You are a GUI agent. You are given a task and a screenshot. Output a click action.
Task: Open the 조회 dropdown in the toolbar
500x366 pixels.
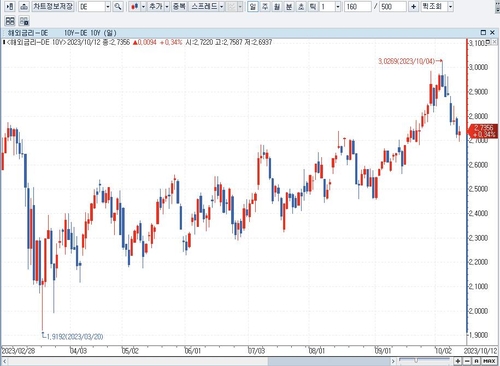click(450, 6)
